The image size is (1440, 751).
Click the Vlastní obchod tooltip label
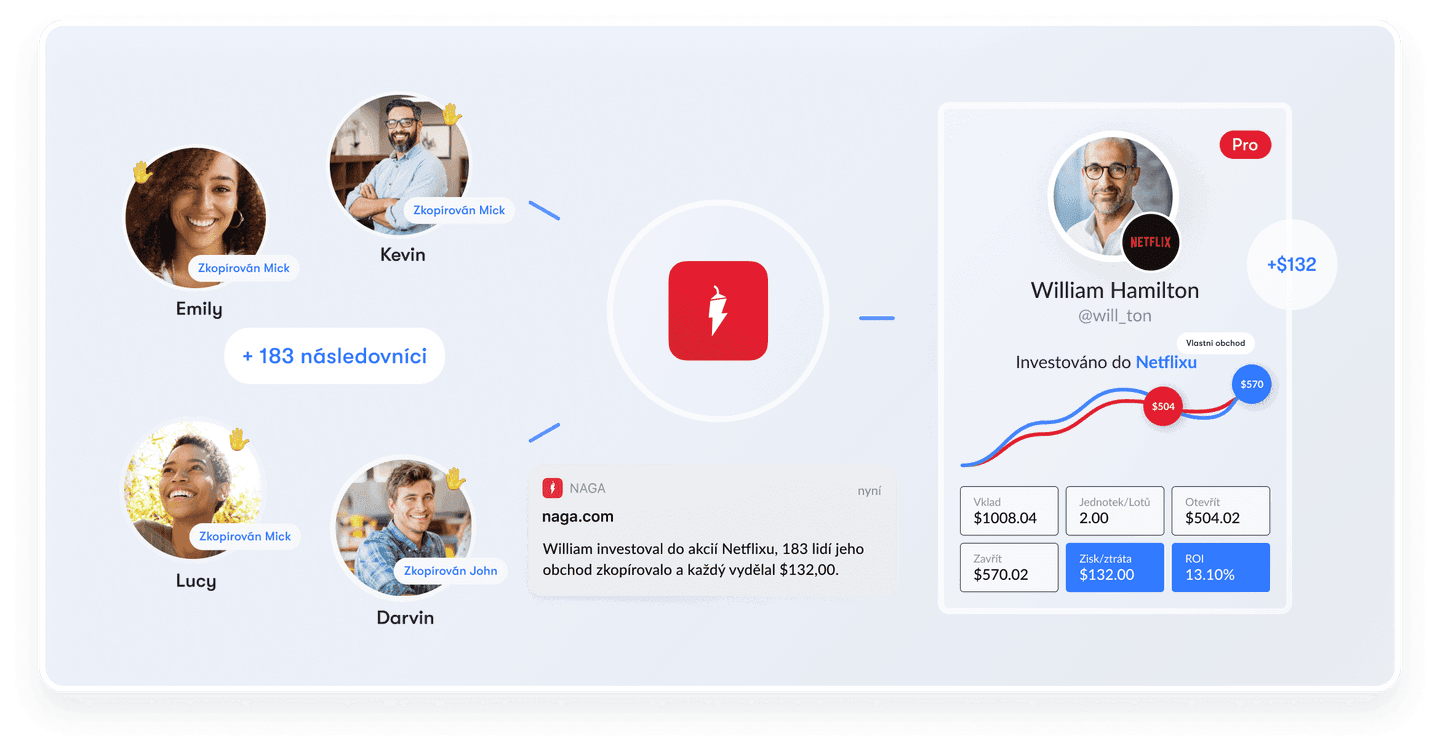click(1215, 343)
